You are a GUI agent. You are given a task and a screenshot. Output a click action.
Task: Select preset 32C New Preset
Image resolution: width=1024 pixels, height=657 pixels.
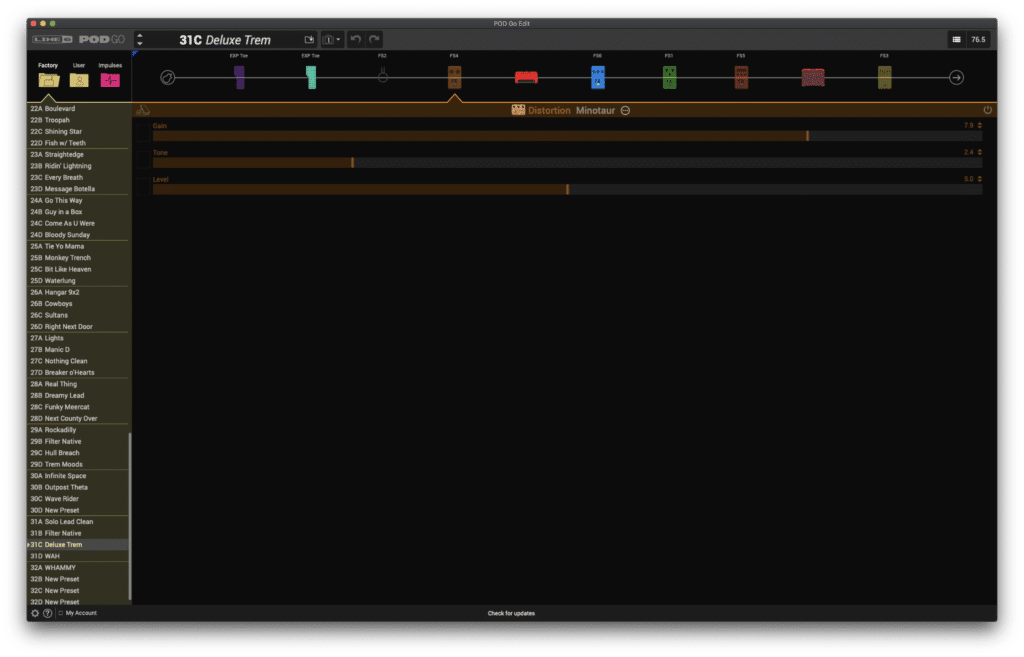click(78, 591)
